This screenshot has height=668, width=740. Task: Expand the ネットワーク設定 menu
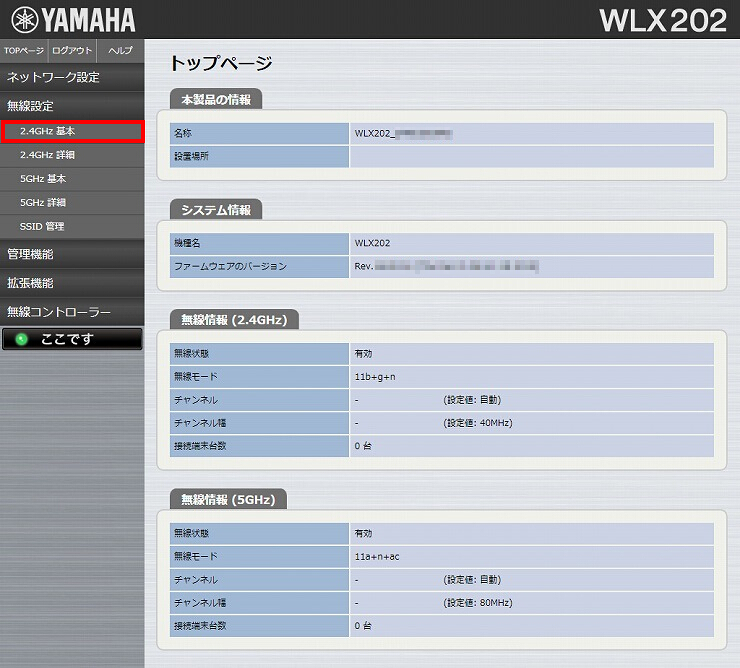coord(72,77)
